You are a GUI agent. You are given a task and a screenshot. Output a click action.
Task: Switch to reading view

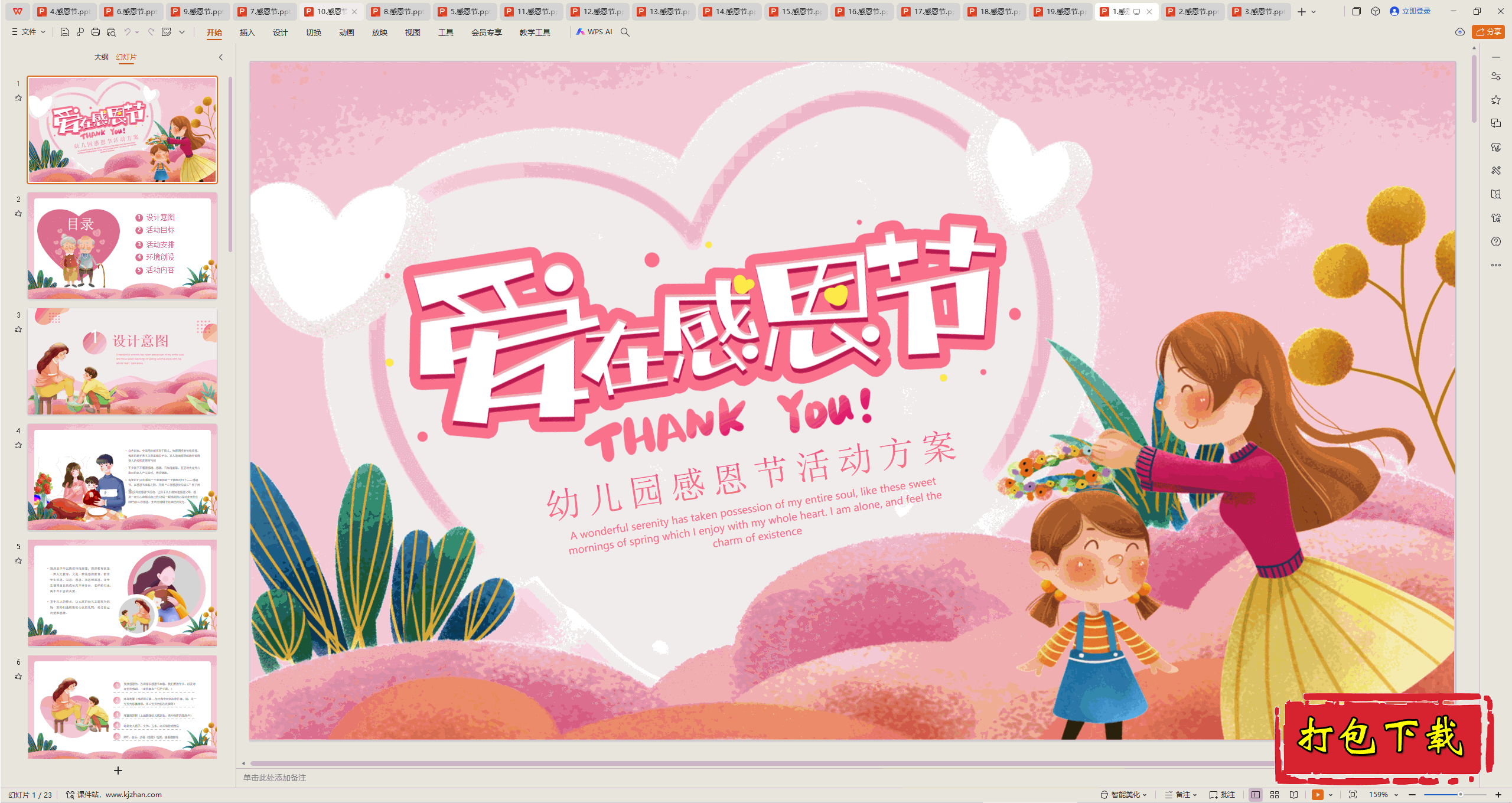click(1294, 795)
